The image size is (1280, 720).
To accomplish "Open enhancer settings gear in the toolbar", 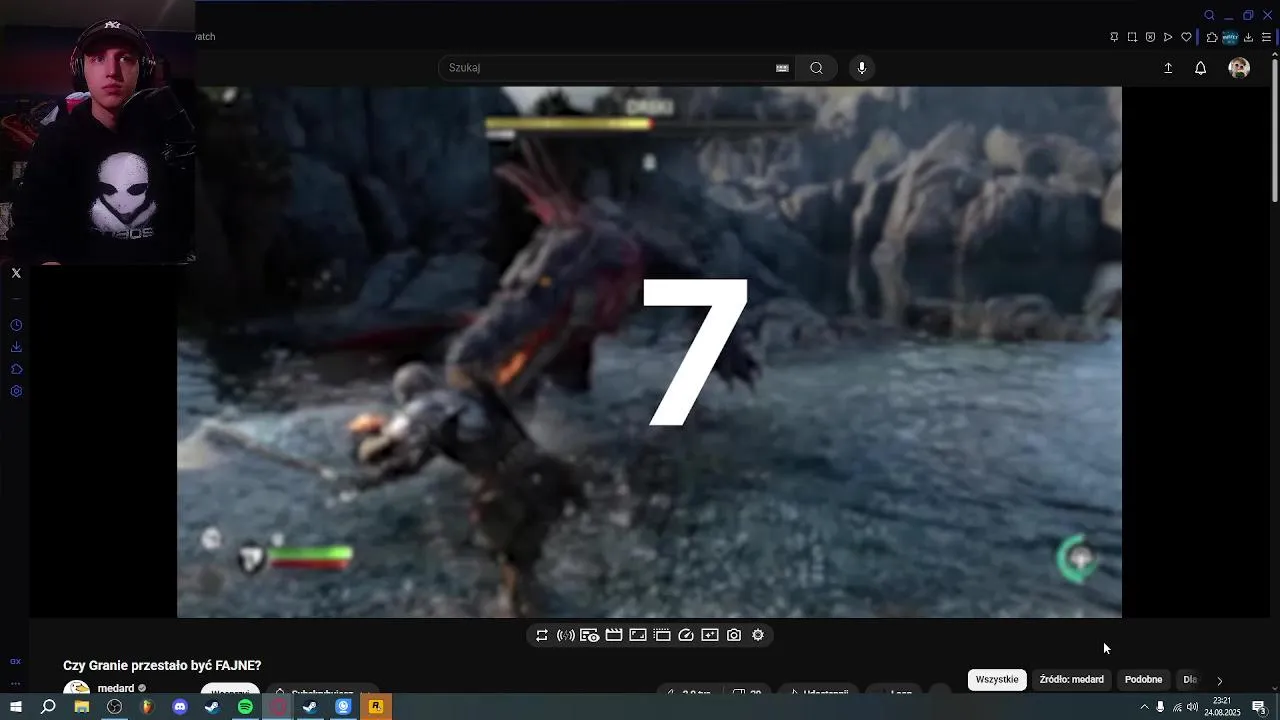I will (x=758, y=635).
